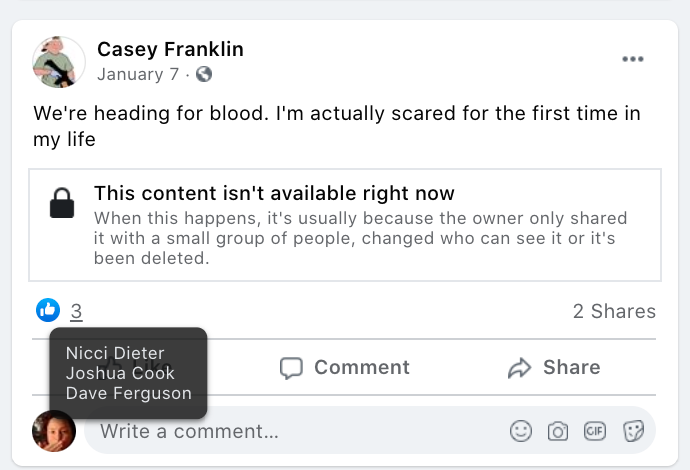Click inside the Write a comment field
Viewport: 690px width, 470px height.
click(290, 431)
